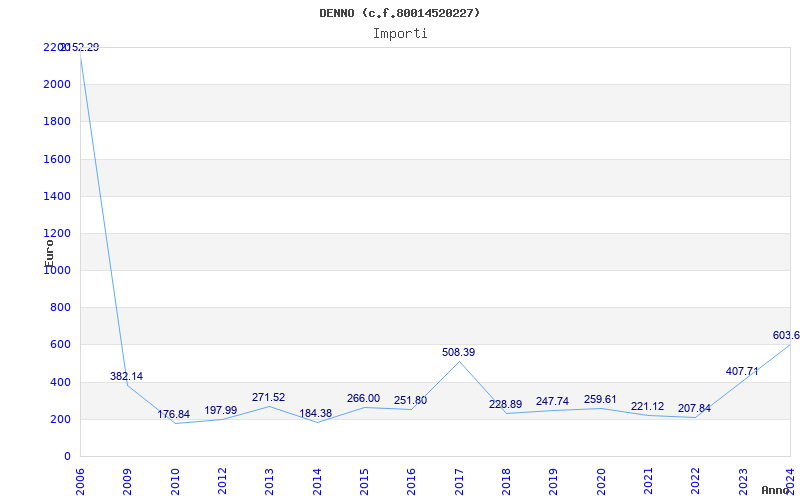This screenshot has height=500, width=800.
Task: Click the Euro y-axis title
Action: coord(49,253)
